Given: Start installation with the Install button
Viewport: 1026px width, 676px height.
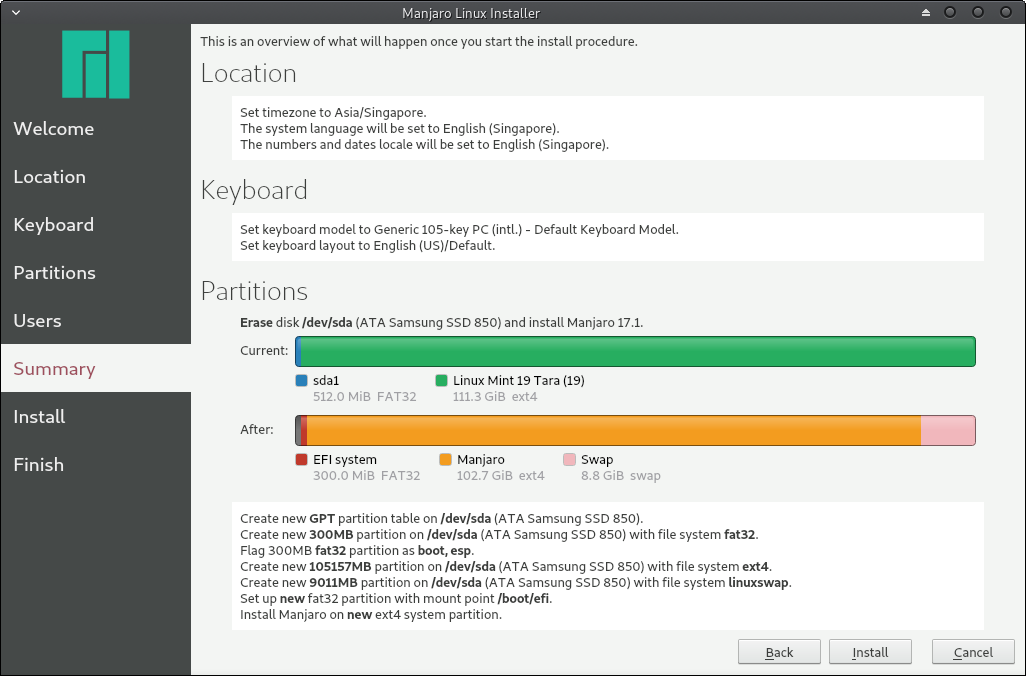Looking at the screenshot, I should coord(870,652).
